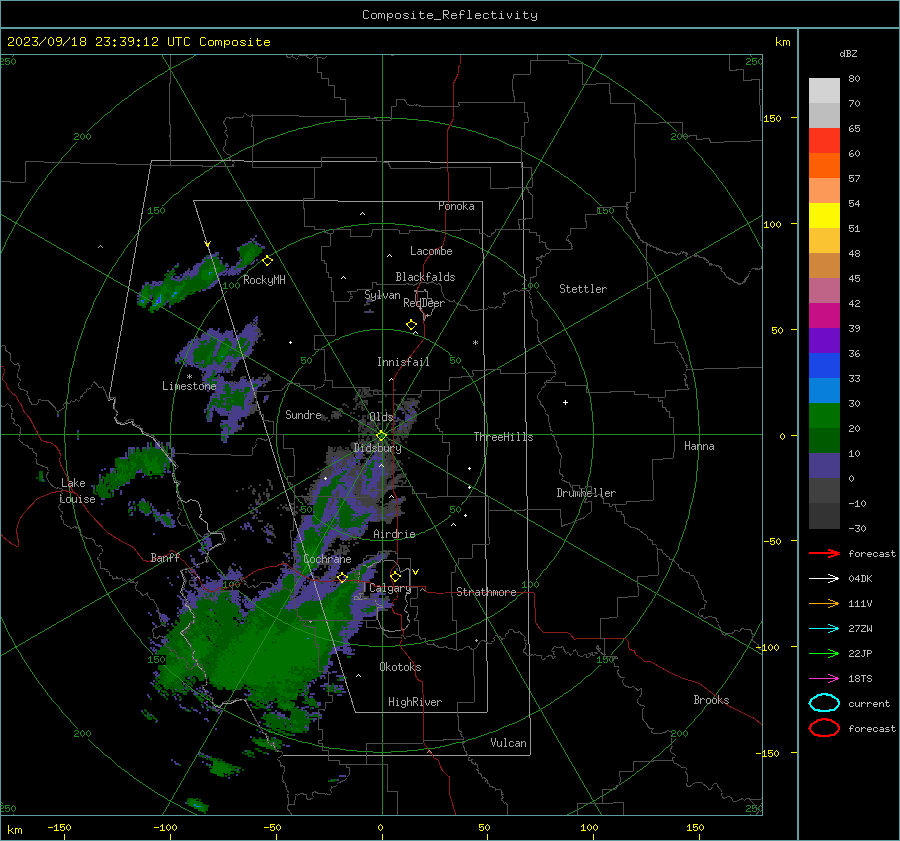Click the Hanna town label

699,446
